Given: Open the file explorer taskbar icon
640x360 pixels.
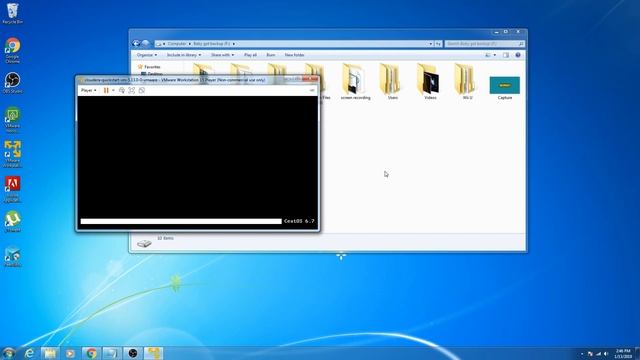Looking at the screenshot, I should pos(50,353).
